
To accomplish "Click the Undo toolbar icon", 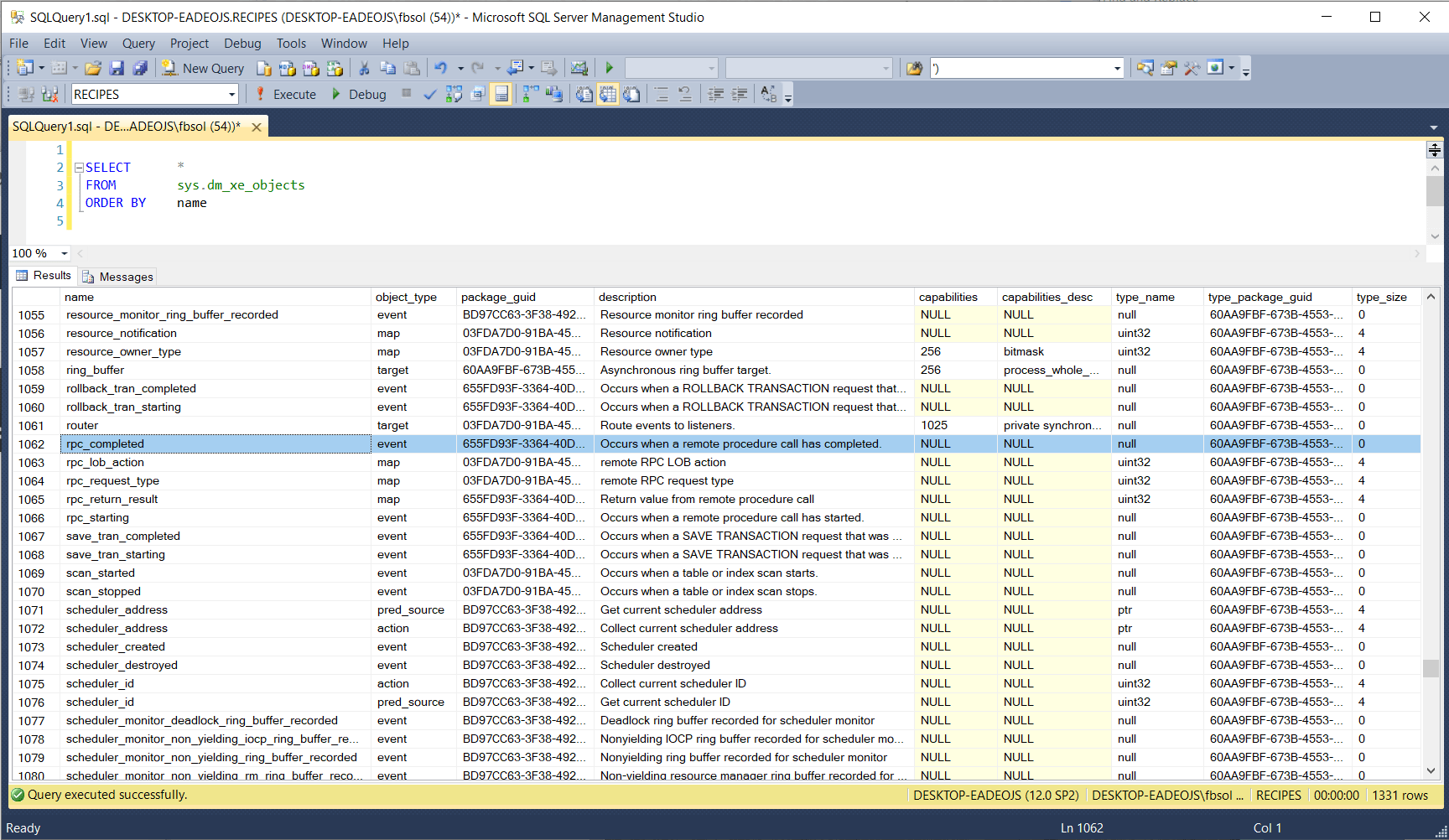I will point(442,68).
